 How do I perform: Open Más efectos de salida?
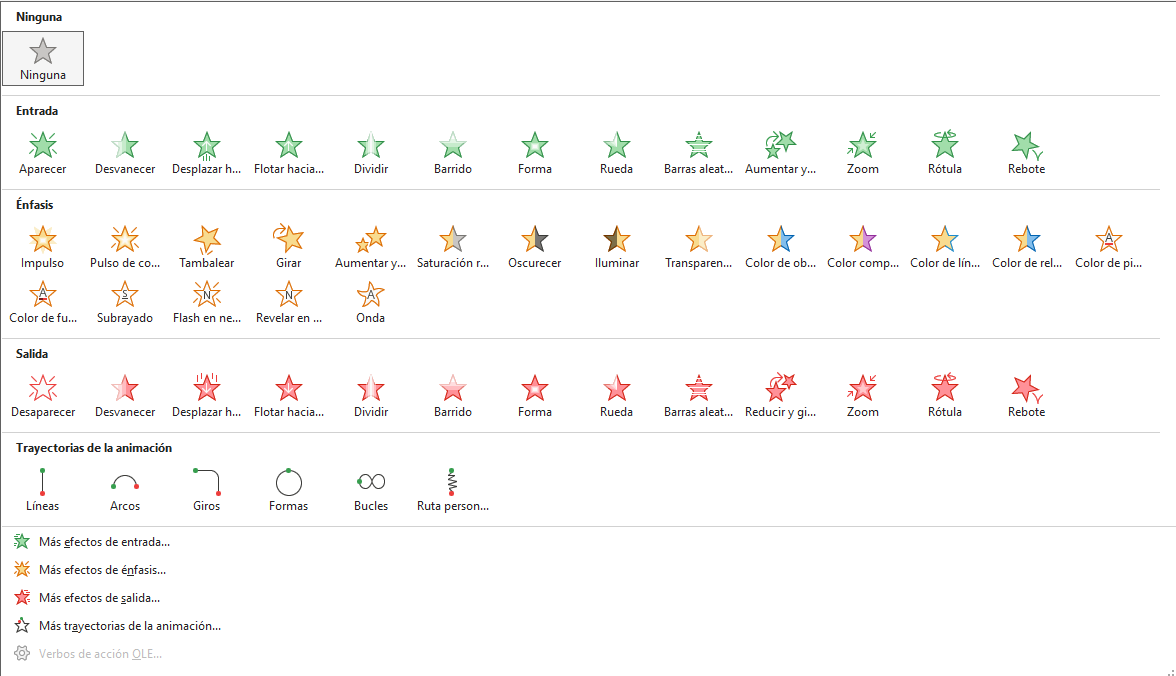[x=99, y=598]
